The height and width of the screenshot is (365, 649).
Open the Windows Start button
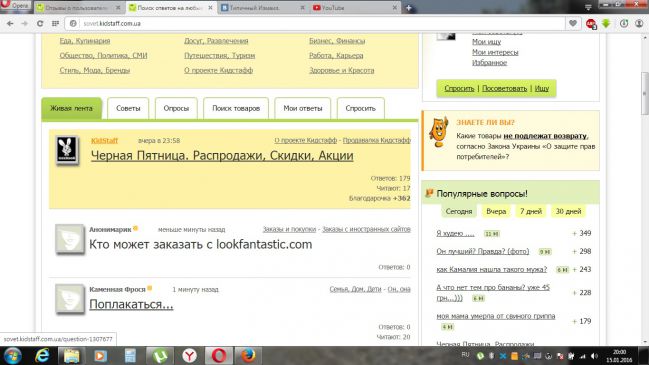click(12, 355)
